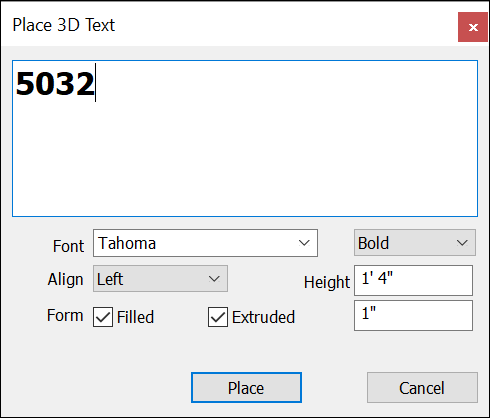
Task: Click the Cancel button
Action: point(422,388)
